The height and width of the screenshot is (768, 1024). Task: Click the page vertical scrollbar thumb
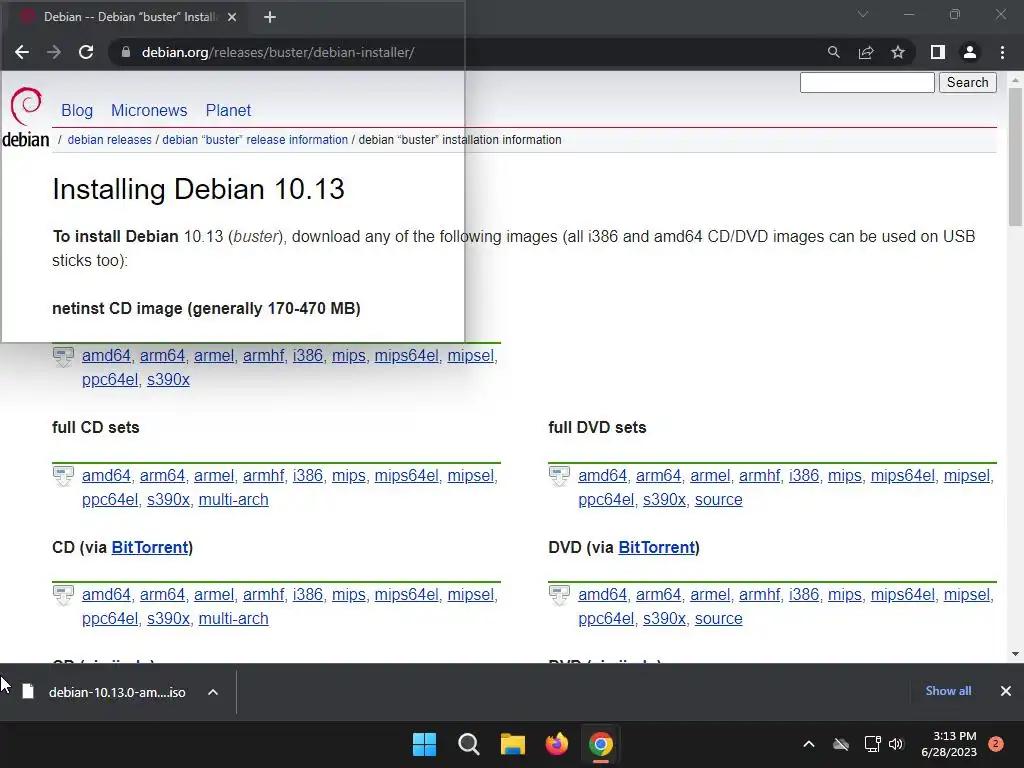pos(1015,157)
